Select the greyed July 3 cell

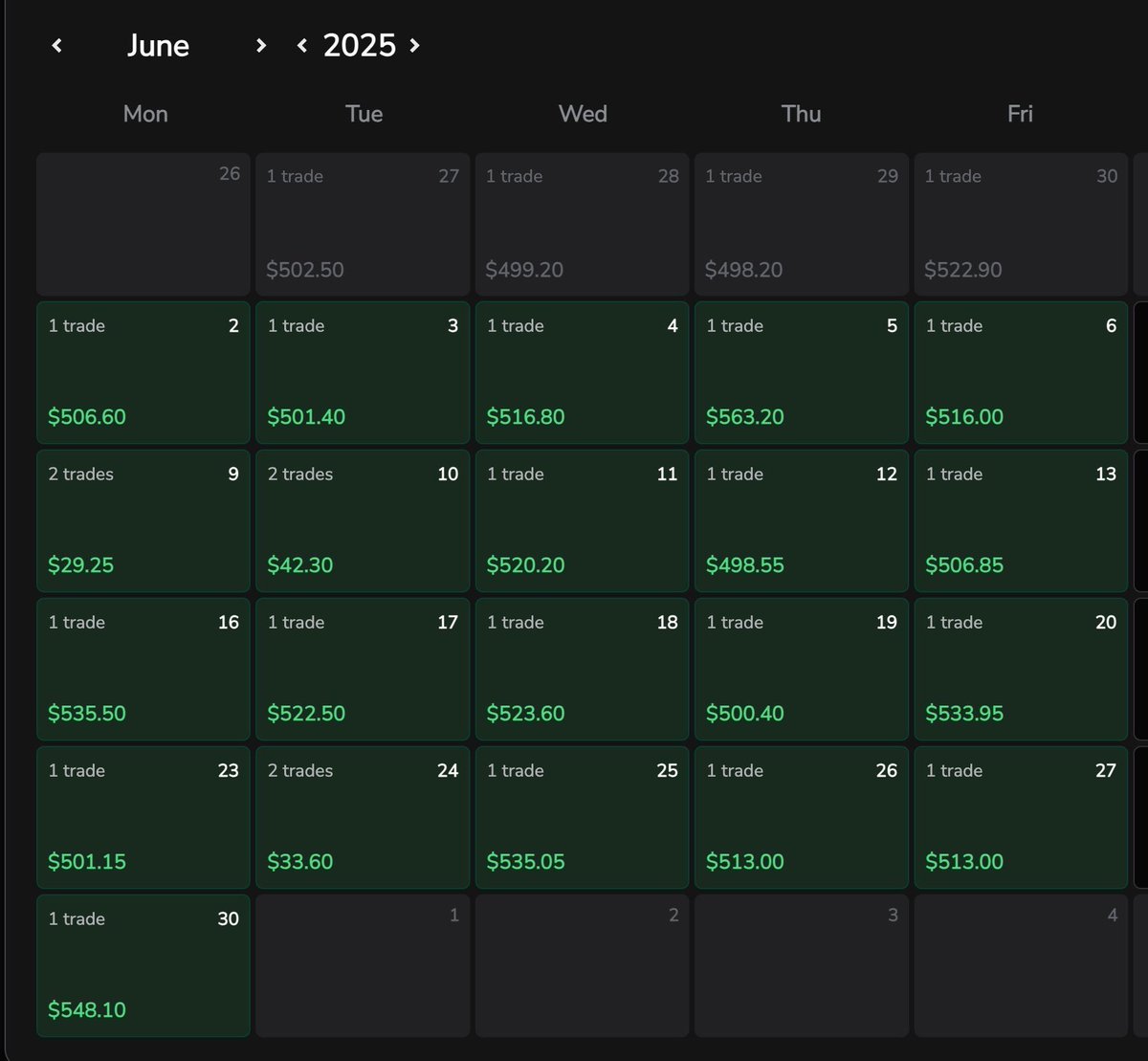(802, 966)
